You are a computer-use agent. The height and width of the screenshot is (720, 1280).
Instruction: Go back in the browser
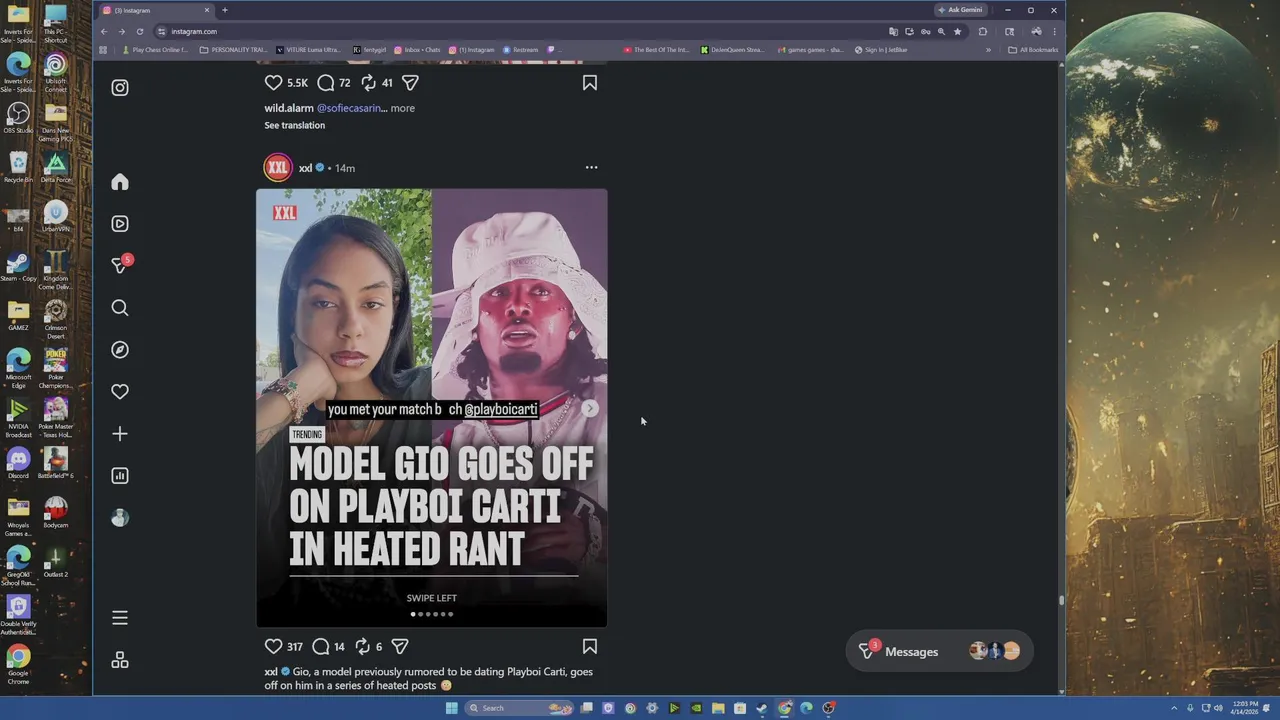(104, 31)
